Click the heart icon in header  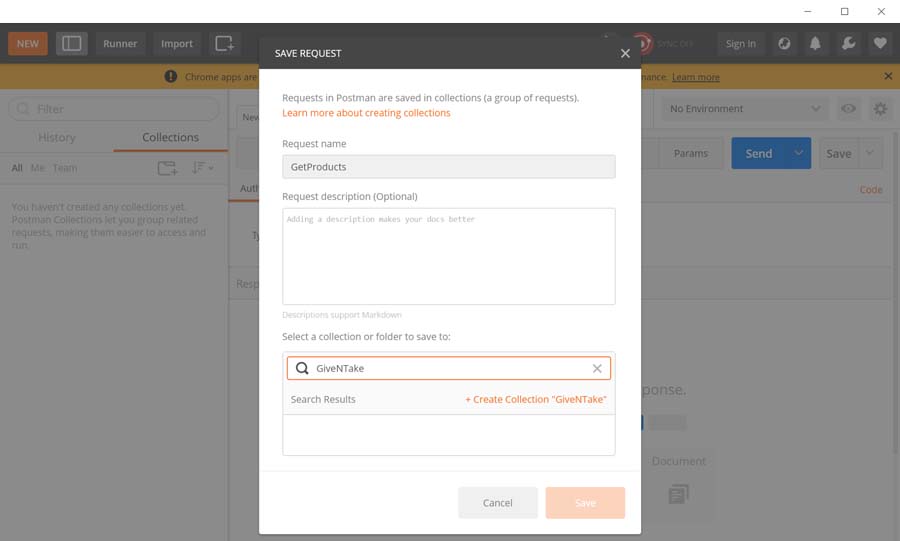[880, 44]
